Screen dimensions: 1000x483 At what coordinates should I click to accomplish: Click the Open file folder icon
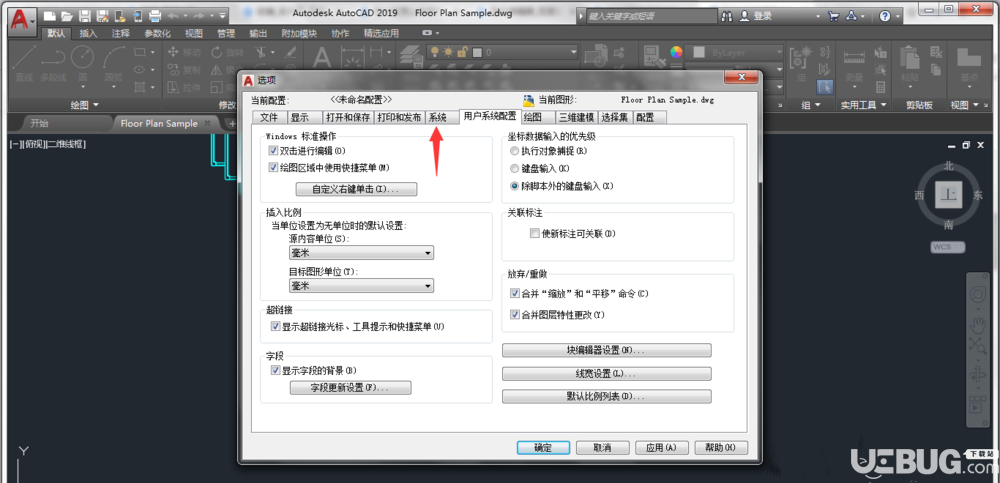point(66,15)
